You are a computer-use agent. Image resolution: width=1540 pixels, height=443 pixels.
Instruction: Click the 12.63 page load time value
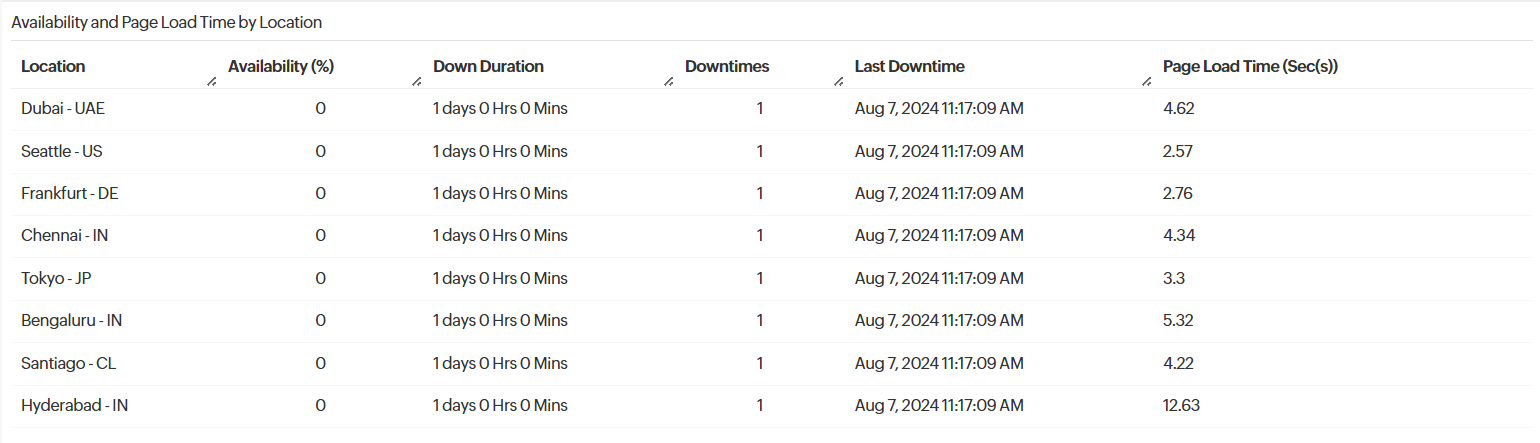pyautogui.click(x=1181, y=405)
